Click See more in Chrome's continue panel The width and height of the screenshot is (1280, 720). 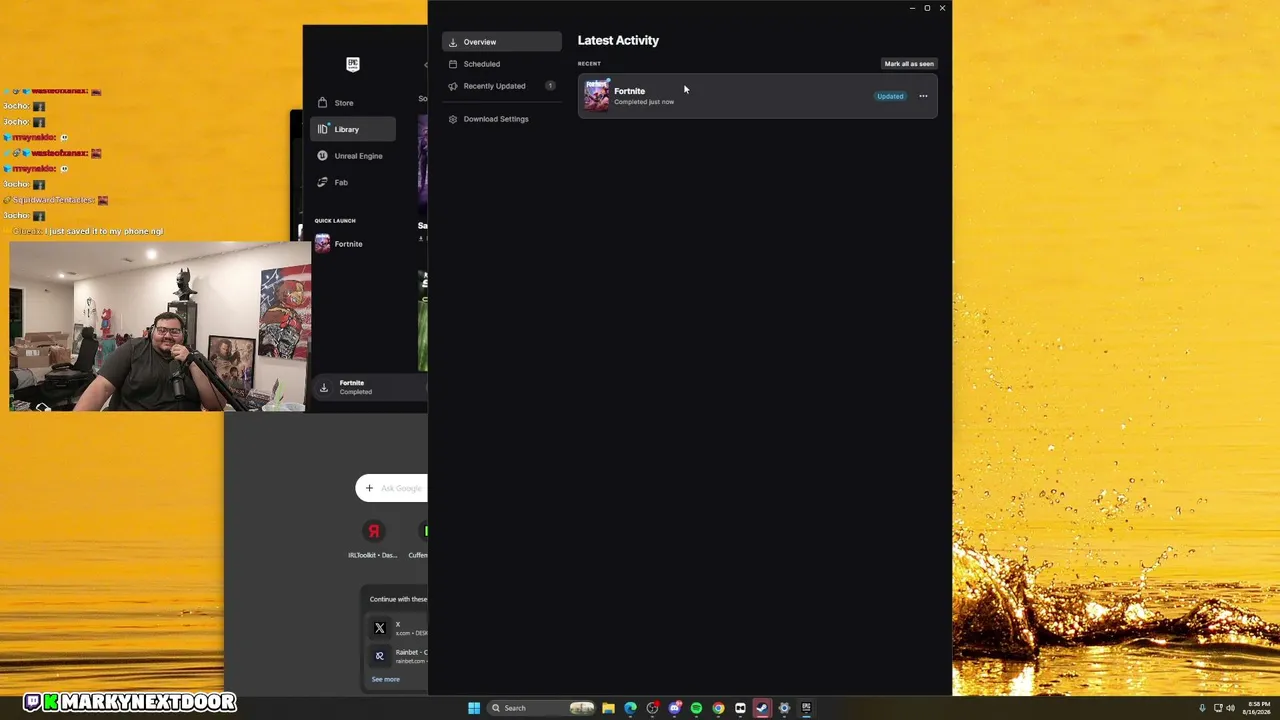(386, 679)
